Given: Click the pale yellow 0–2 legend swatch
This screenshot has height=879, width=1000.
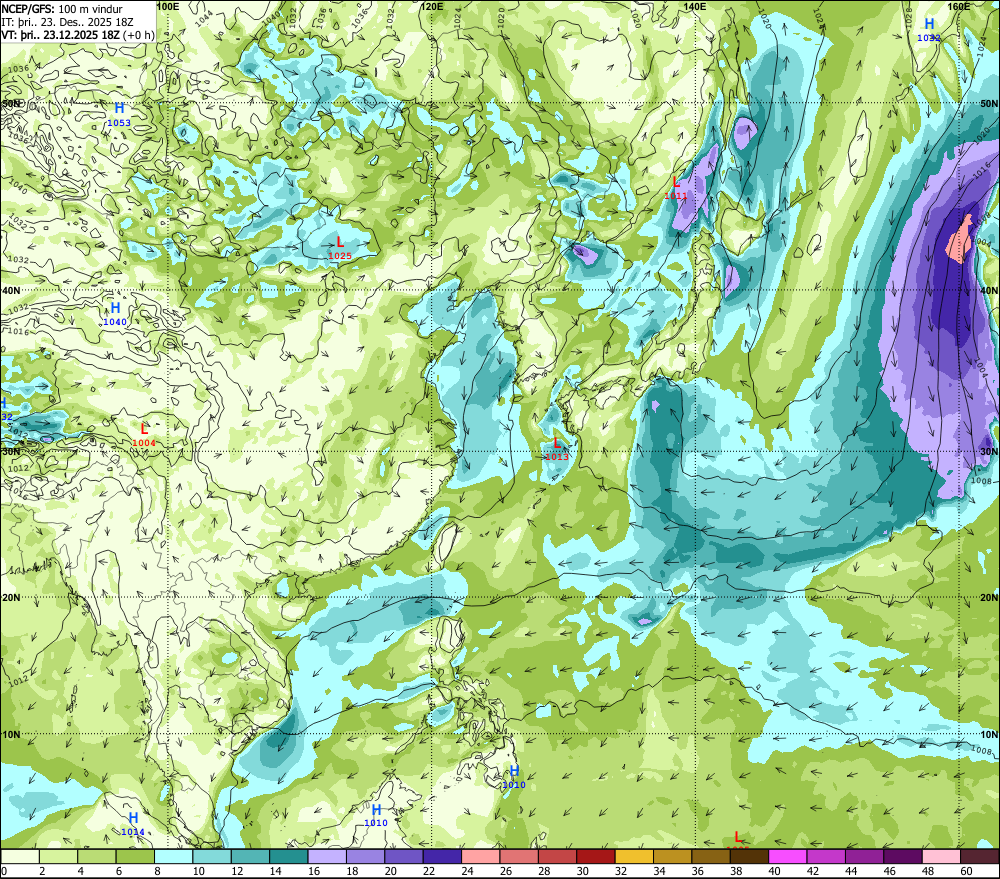Looking at the screenshot, I should point(20,857).
